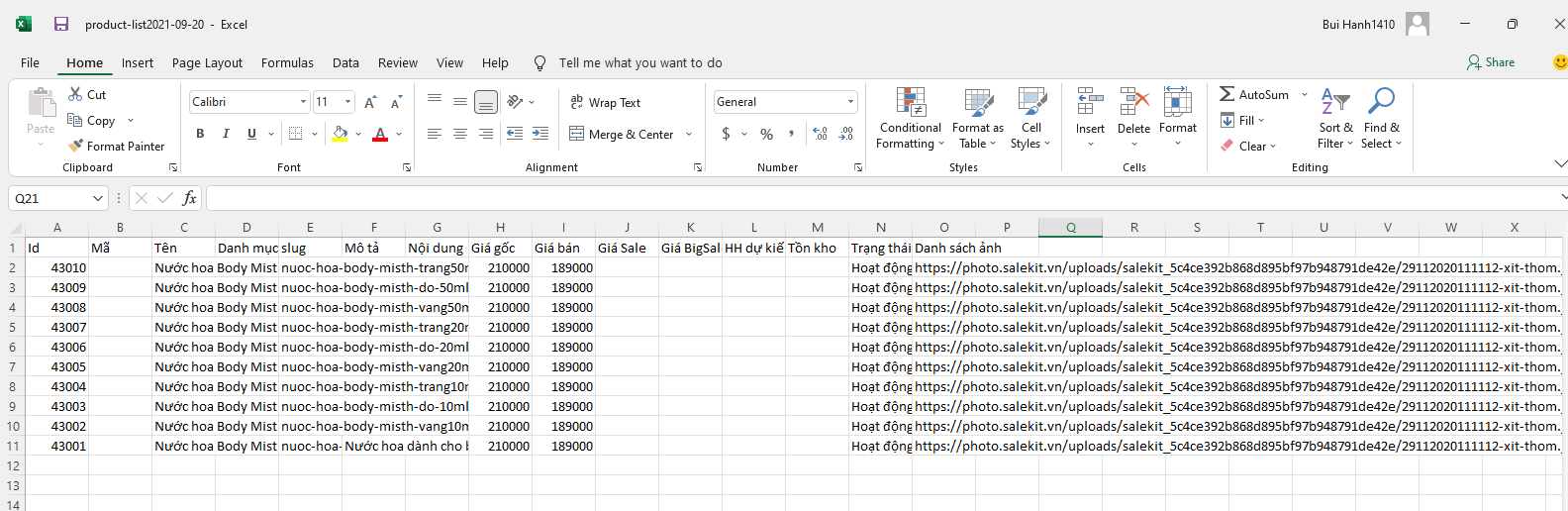Open the Formulas ribbon tab
This screenshot has width=1568, height=511.
click(287, 62)
